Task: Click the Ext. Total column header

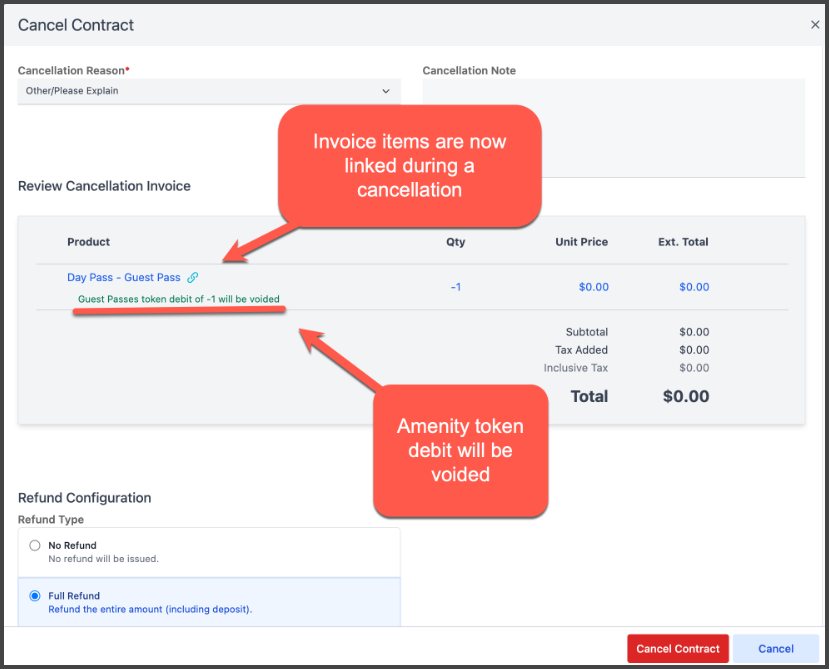Action: pos(683,242)
